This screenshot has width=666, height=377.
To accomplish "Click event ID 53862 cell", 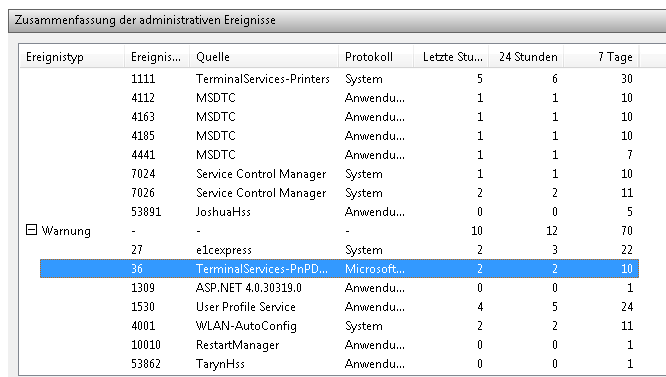I will (x=146, y=364).
